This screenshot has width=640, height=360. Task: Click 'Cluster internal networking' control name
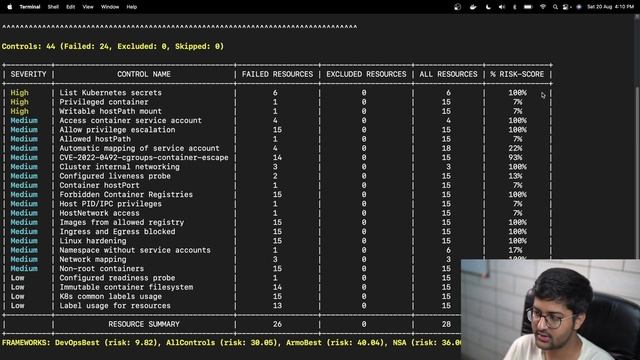pyautogui.click(x=120, y=167)
